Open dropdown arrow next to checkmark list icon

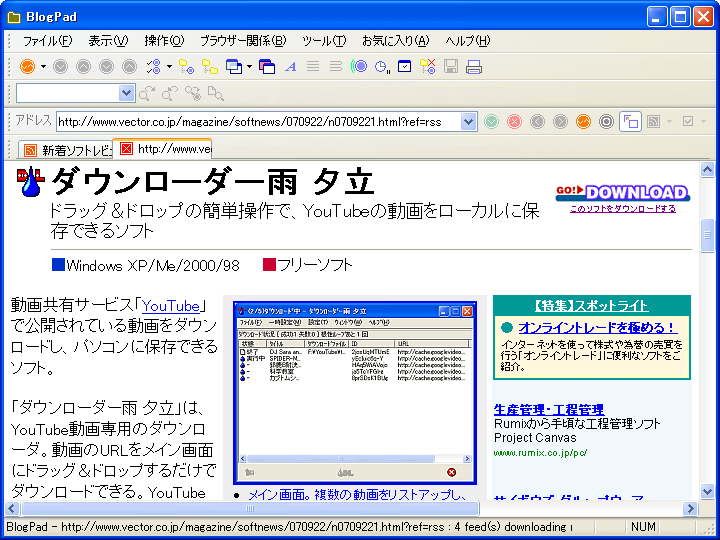coord(169,67)
